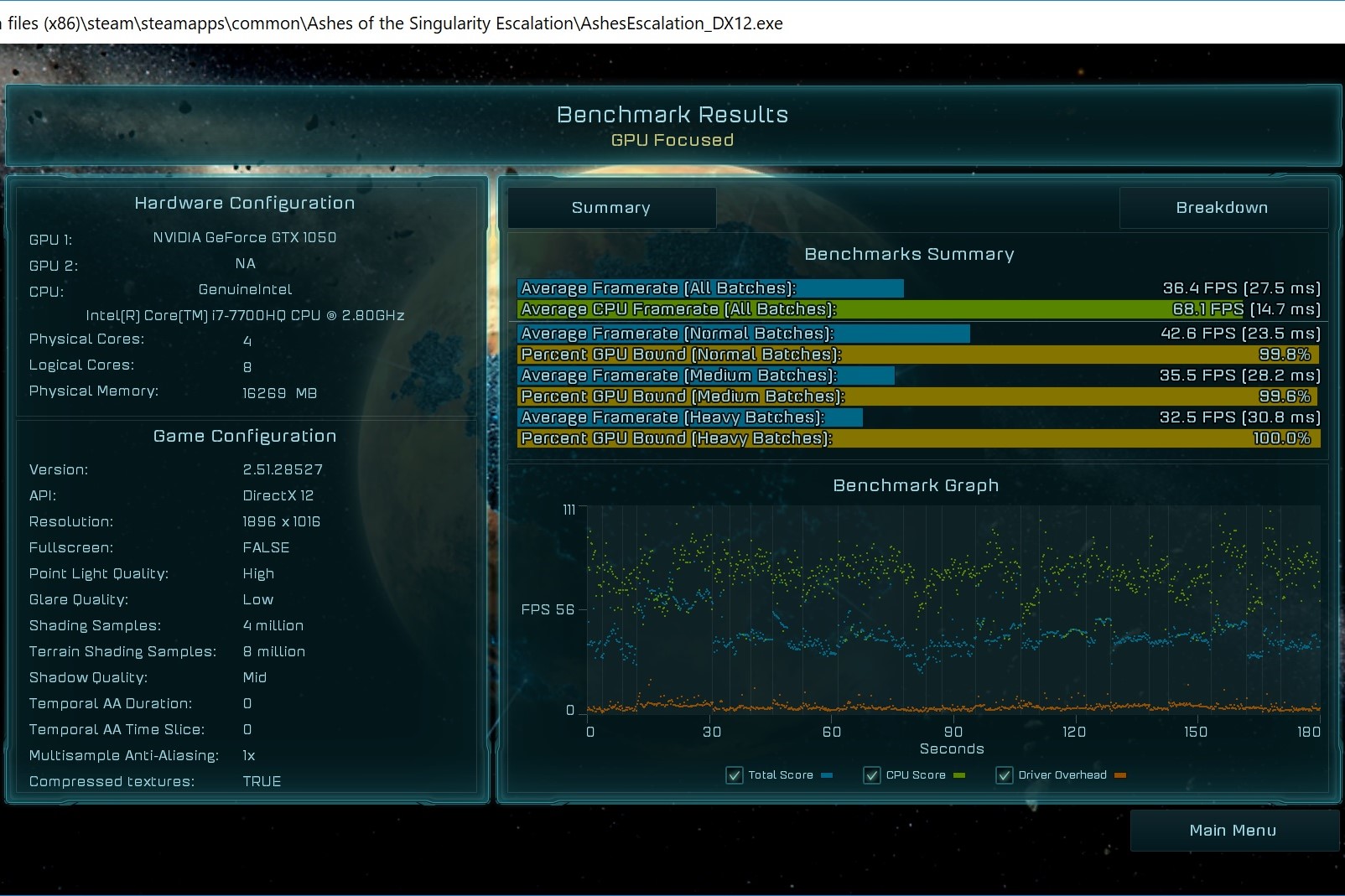Screen dimensions: 1345x896
Task: Click the FPS 56 axis label
Action: click(x=548, y=609)
